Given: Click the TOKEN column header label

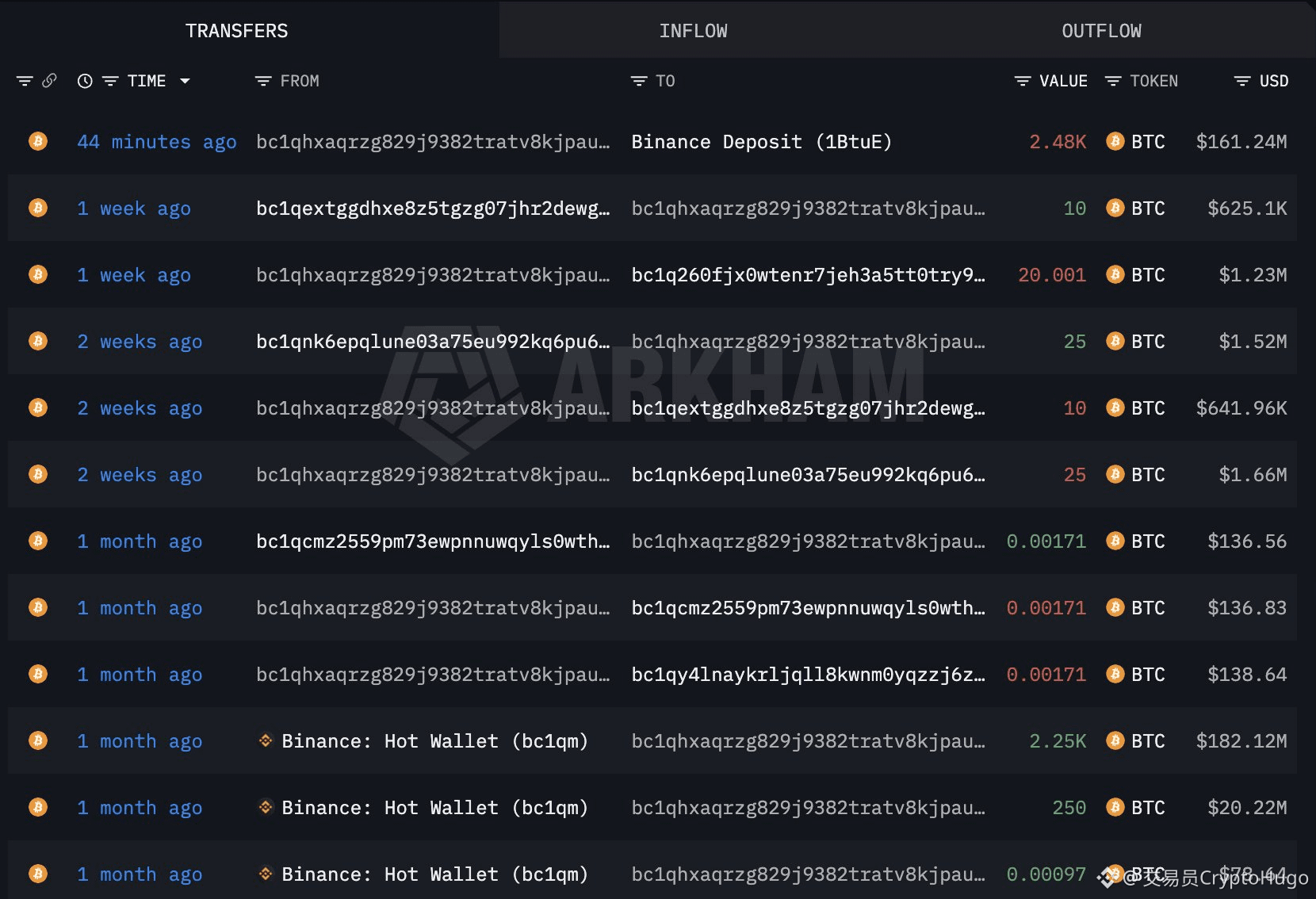Looking at the screenshot, I should [1153, 81].
